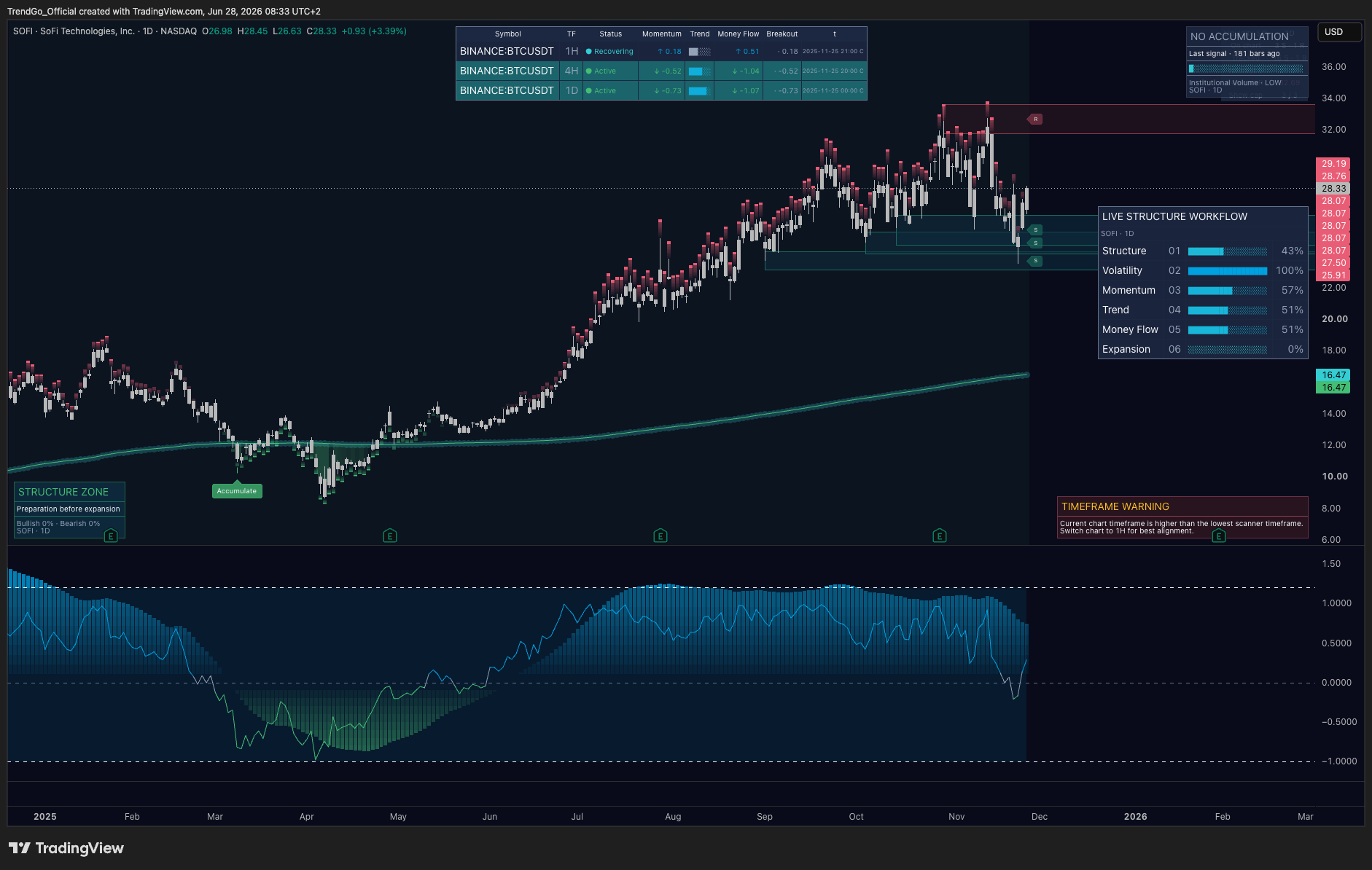
Task: Click the −0.5000 indicator axis label
Action: (x=1339, y=722)
